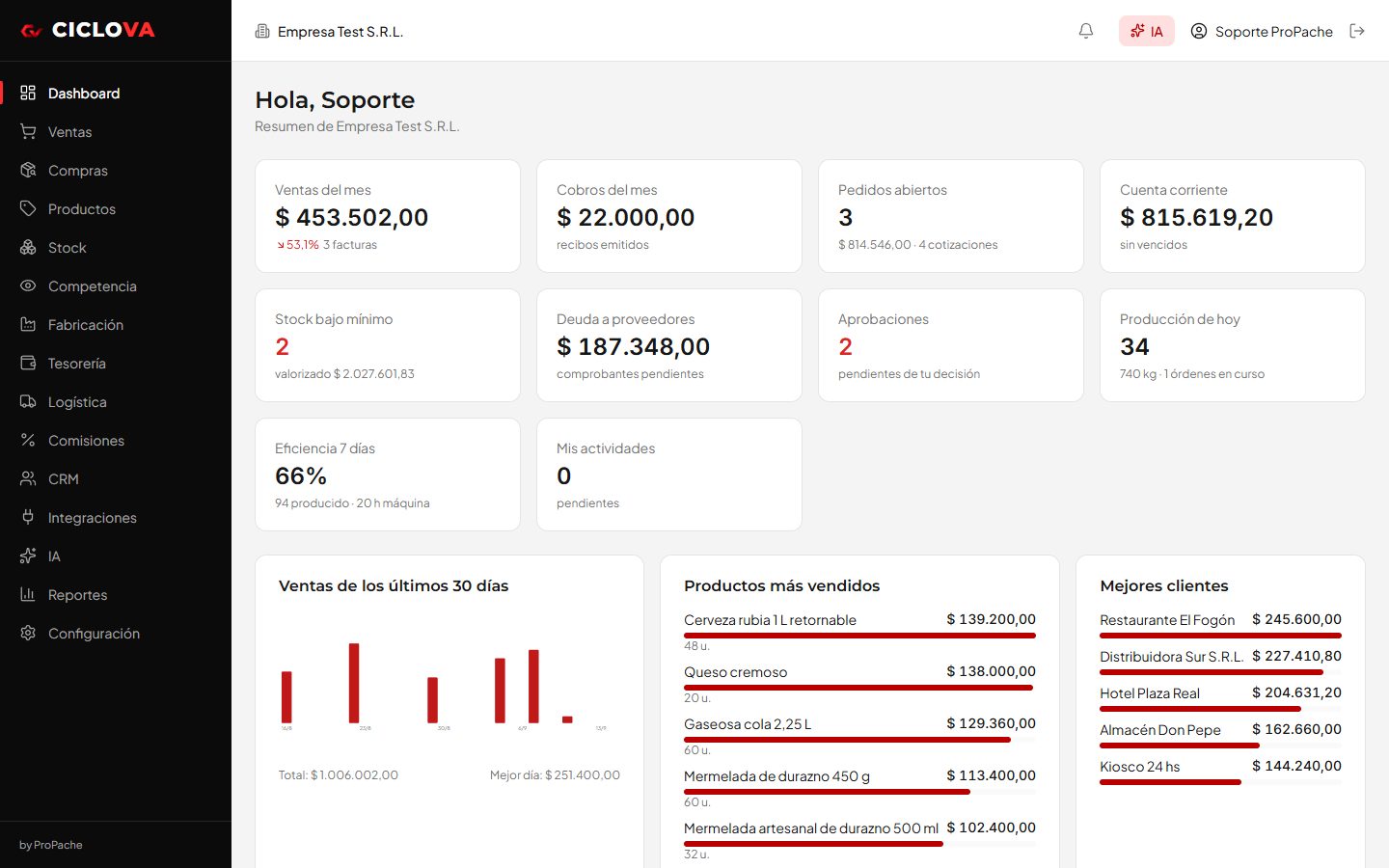This screenshot has width=1389, height=868.
Task: Go to Ventas in the sidebar
Action: [70, 132]
